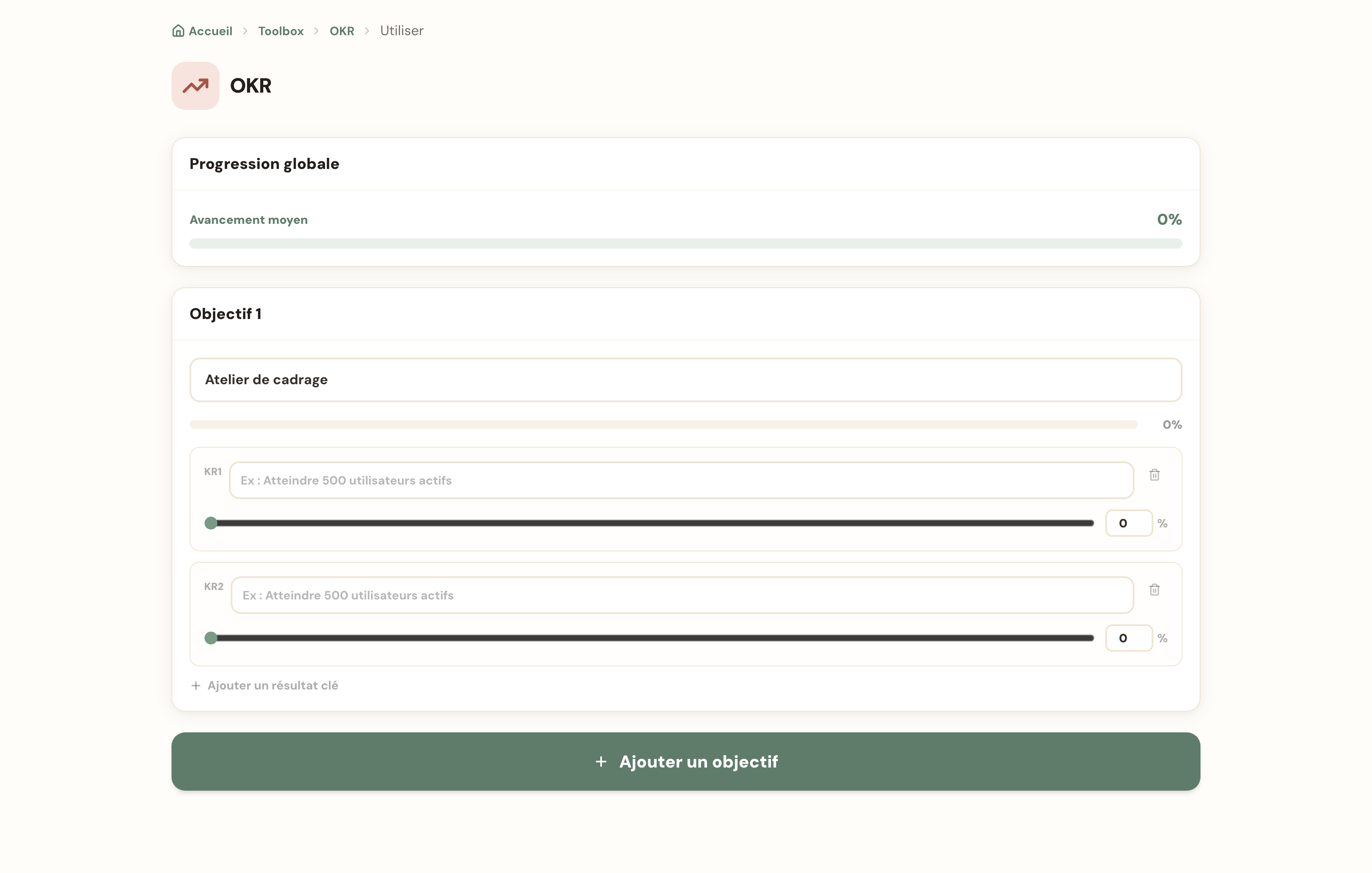1372x873 pixels.
Task: Click the Objectif 1 progress bar
Action: [x=663, y=424]
